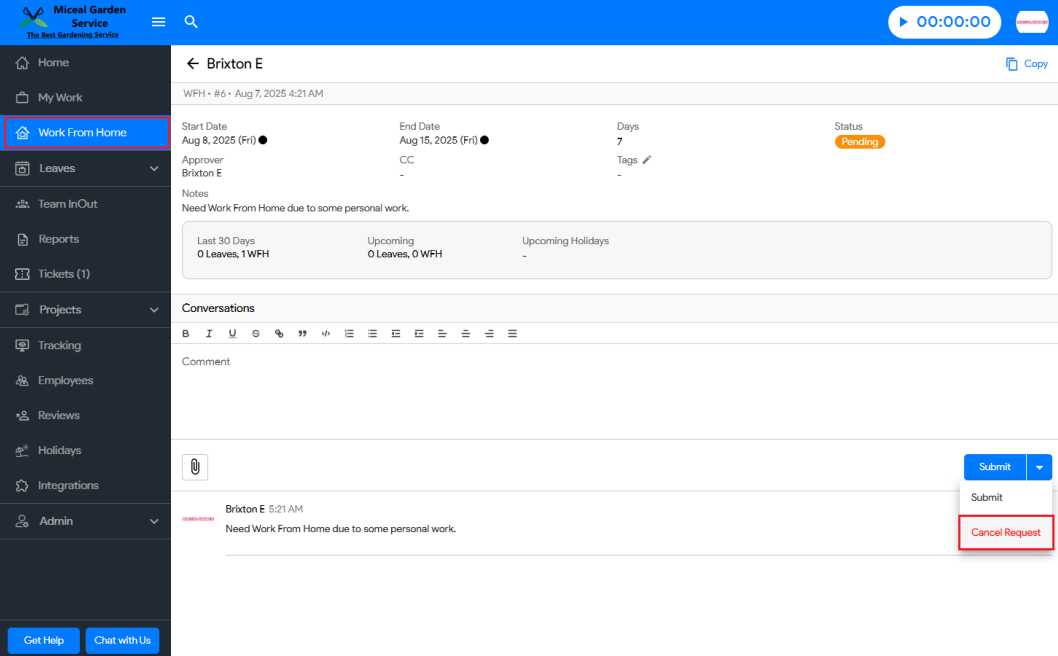Viewport: 1058px width, 656px height.
Task: Click the search magnifier icon
Action: [191, 22]
